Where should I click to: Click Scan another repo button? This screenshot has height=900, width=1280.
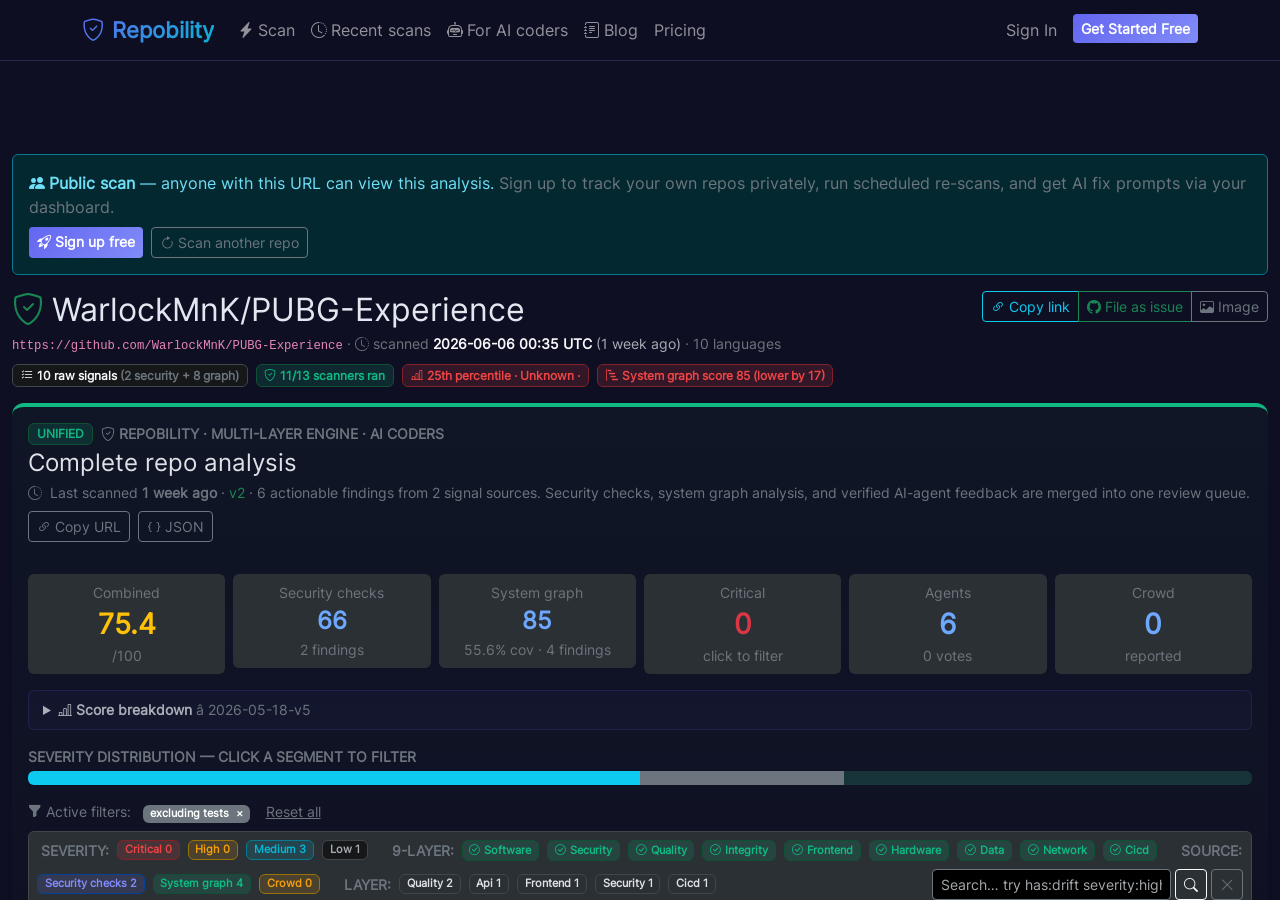pos(229,243)
